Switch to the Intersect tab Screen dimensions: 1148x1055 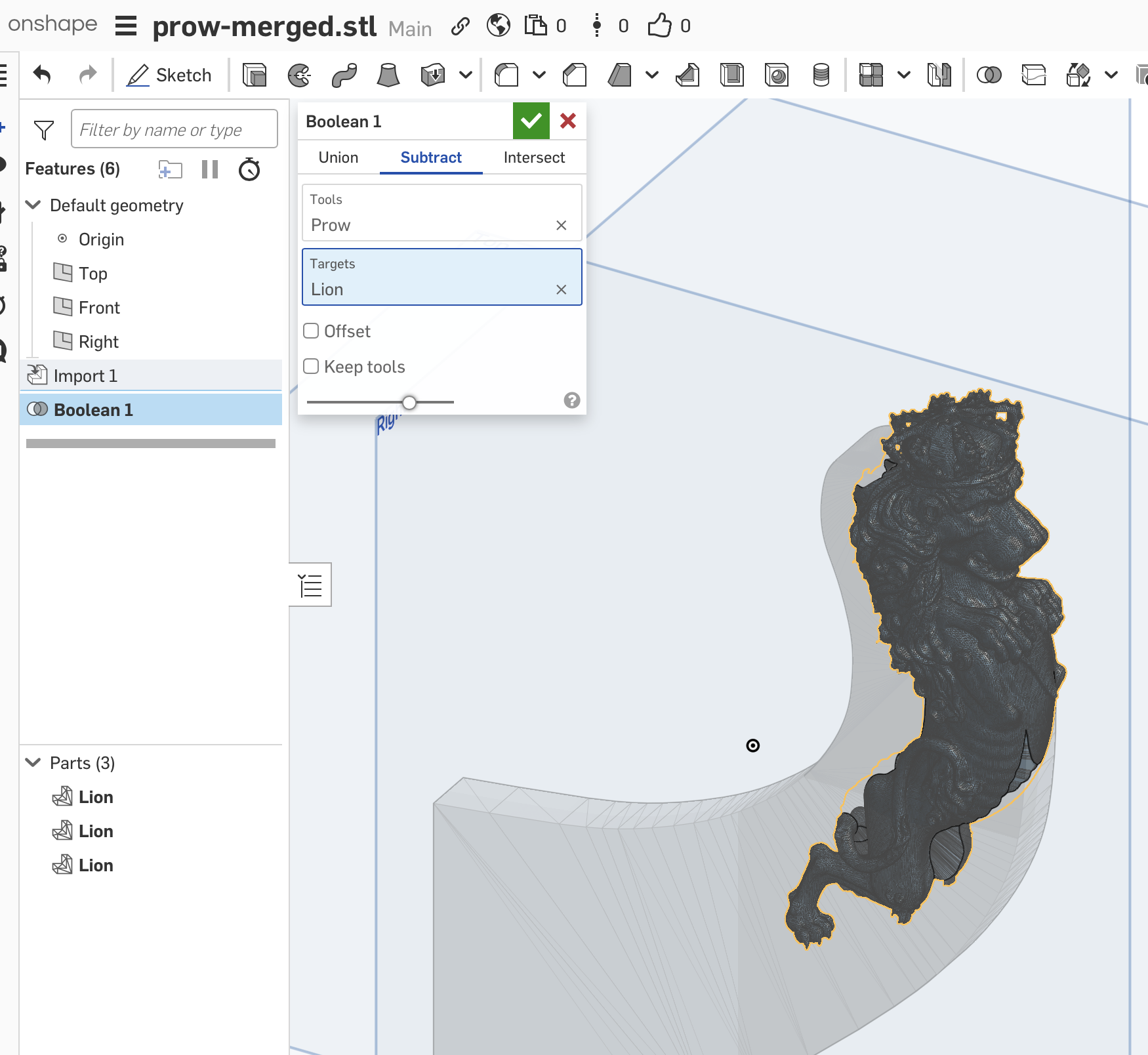click(534, 157)
